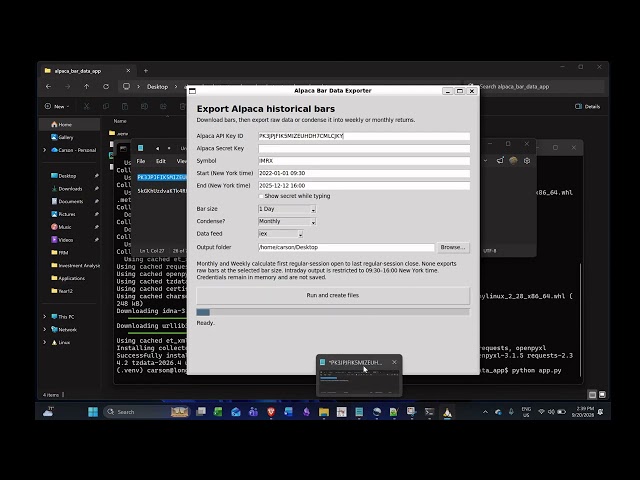Viewport: 640px width, 480px height.
Task: Open File Explorer taskbar icon
Action: tap(324, 412)
